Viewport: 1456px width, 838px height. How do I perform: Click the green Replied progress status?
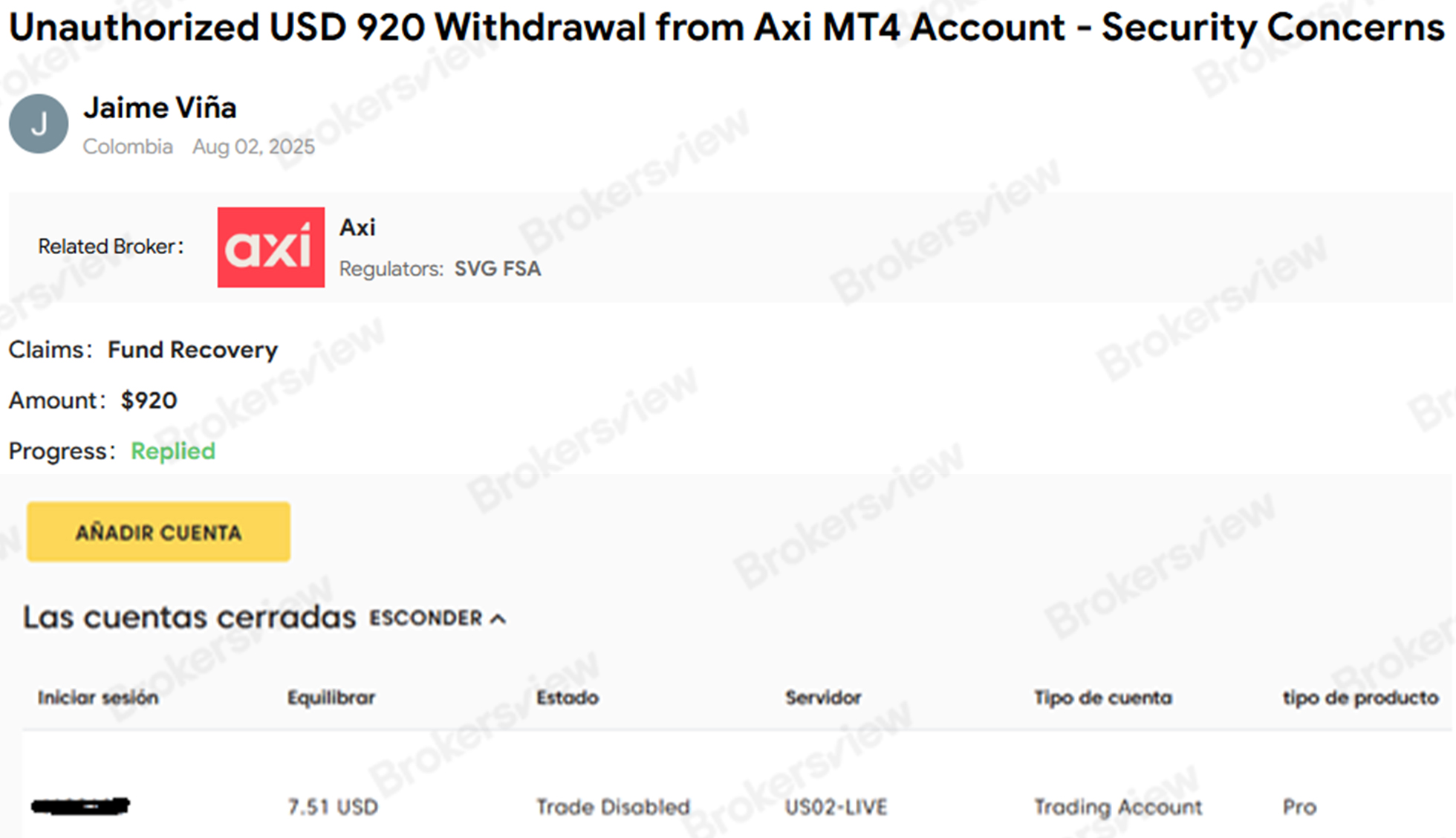173,451
